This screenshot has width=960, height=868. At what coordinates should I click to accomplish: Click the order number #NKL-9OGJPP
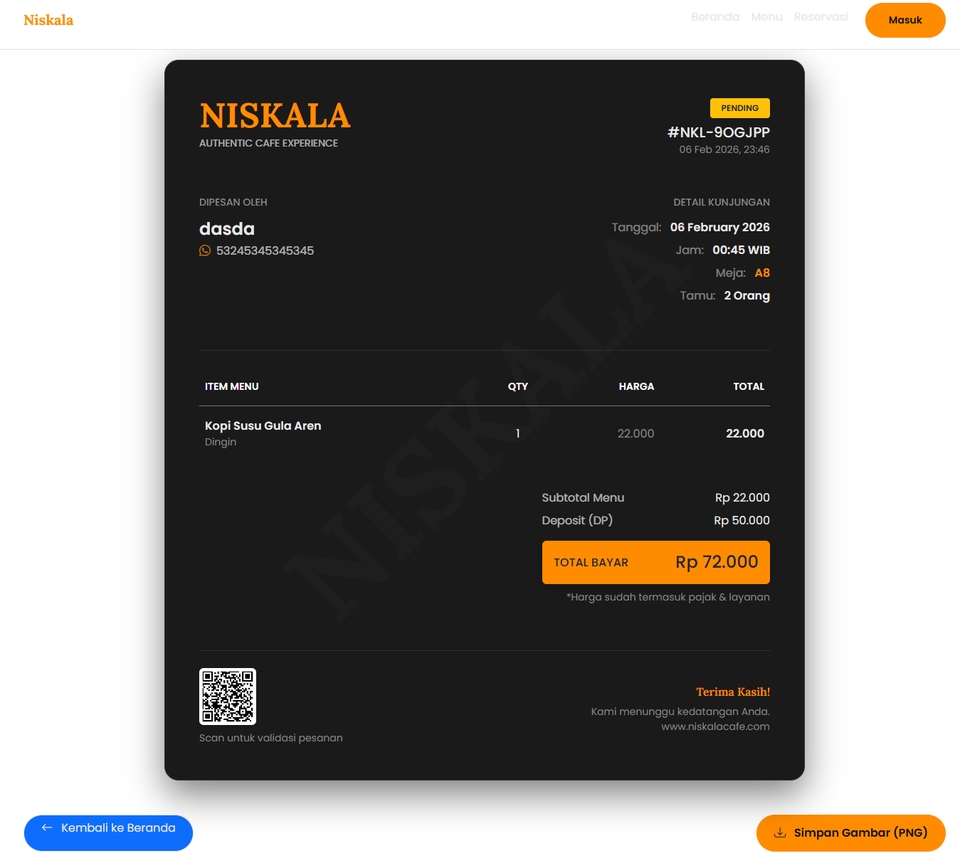coord(718,132)
